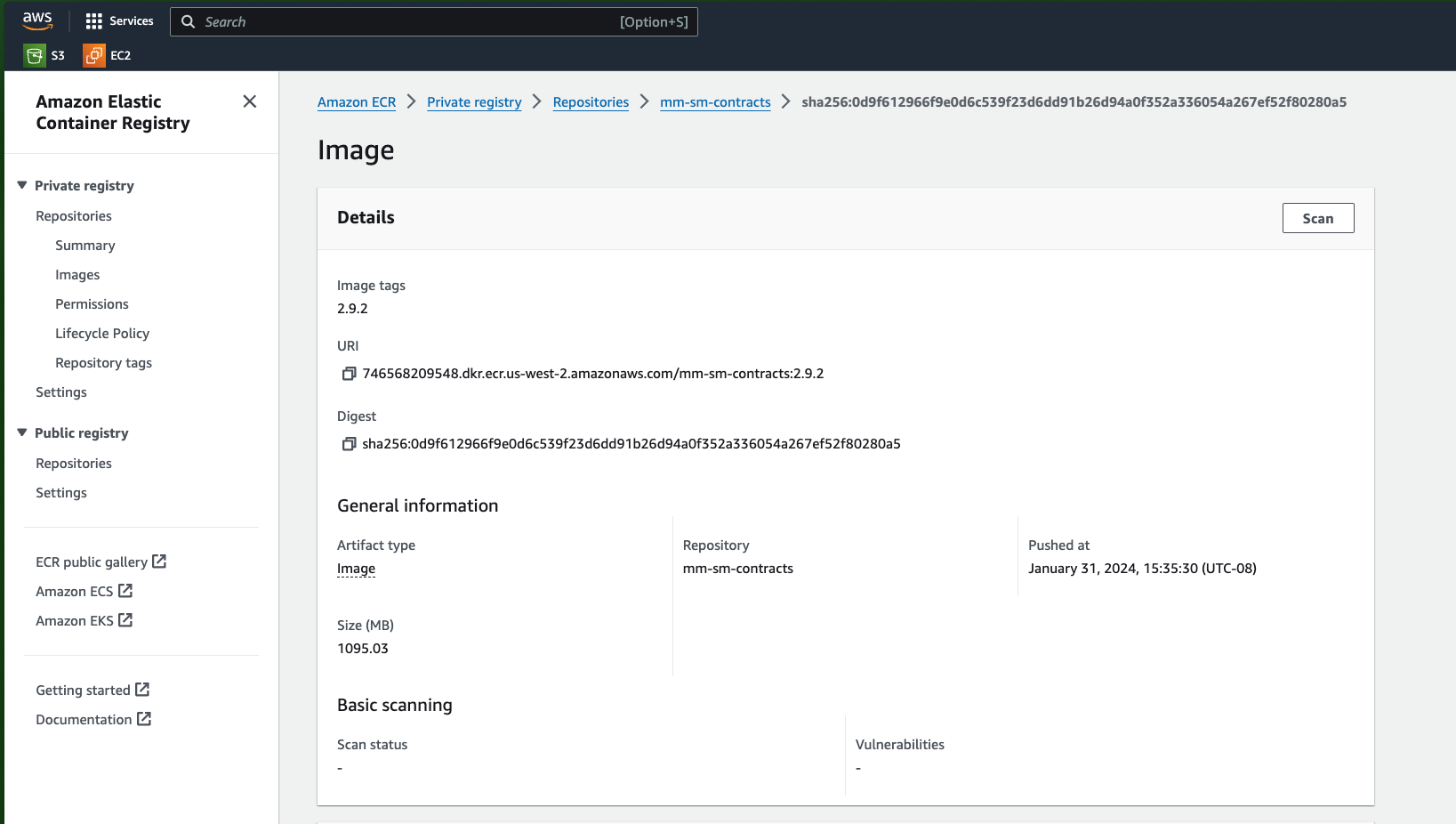Open Summary in the sidebar

tap(85, 246)
